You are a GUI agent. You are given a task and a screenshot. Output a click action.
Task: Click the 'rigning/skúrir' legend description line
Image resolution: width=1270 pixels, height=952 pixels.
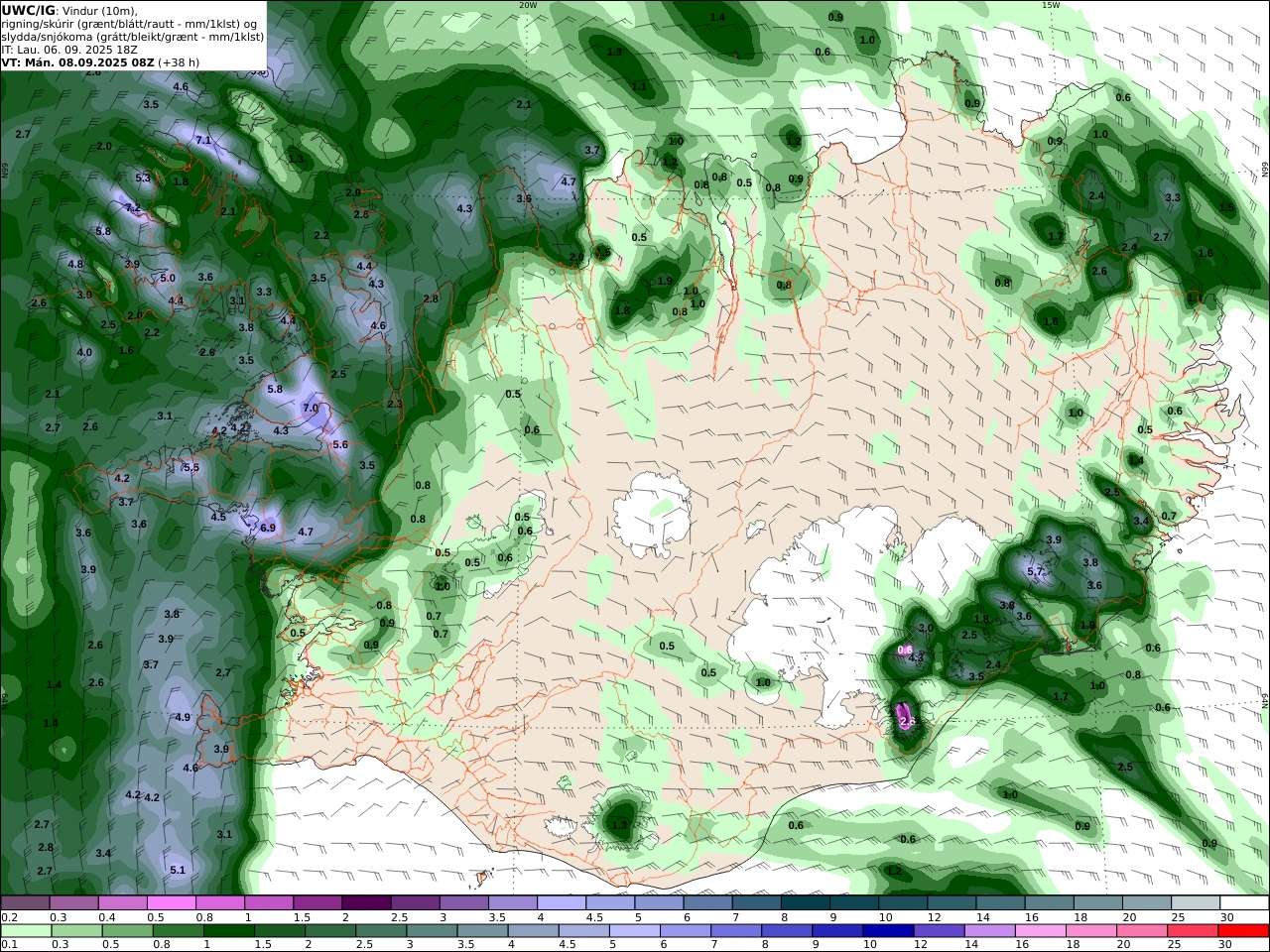tap(131, 23)
